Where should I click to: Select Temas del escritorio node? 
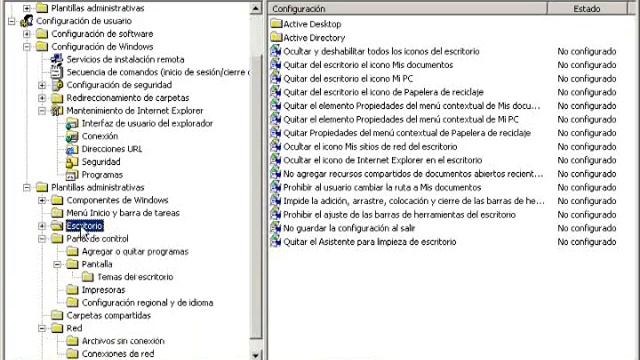click(135, 277)
